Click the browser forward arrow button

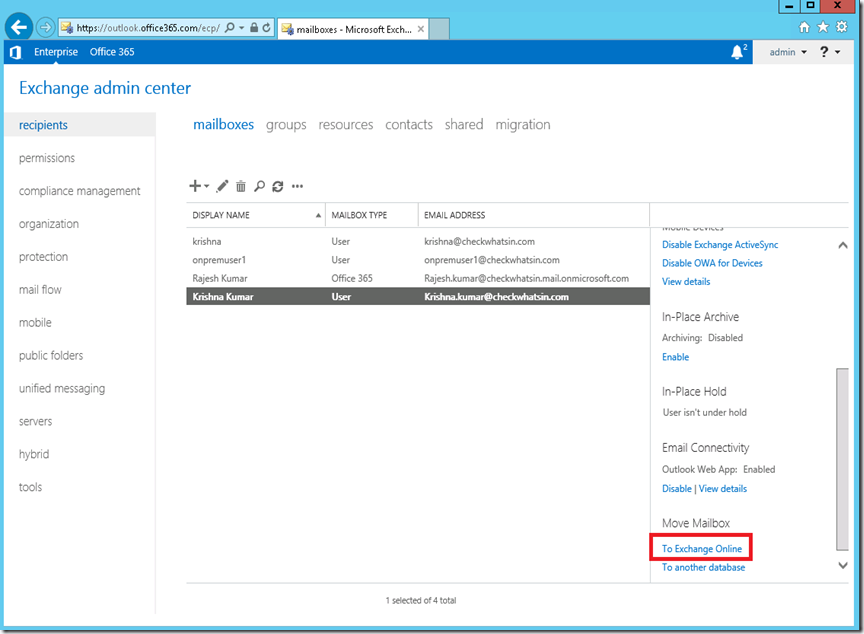coord(46,27)
